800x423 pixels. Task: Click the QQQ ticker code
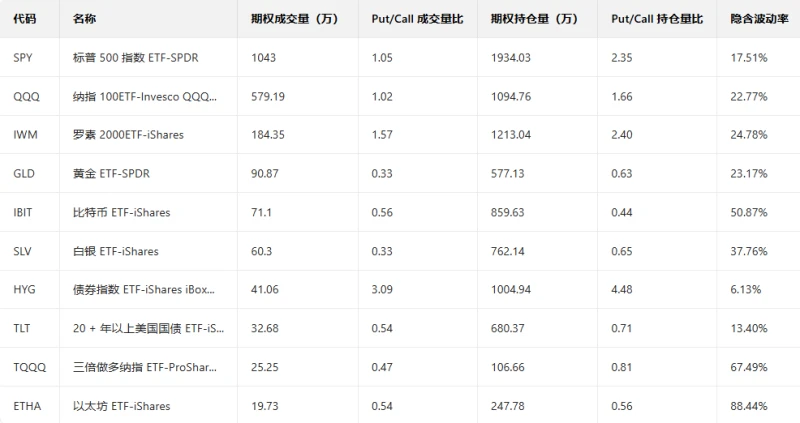(26, 97)
